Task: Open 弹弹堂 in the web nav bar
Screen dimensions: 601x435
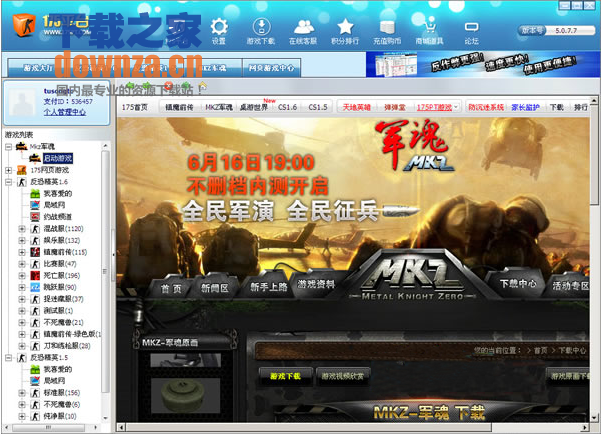Action: pyautogui.click(x=395, y=107)
